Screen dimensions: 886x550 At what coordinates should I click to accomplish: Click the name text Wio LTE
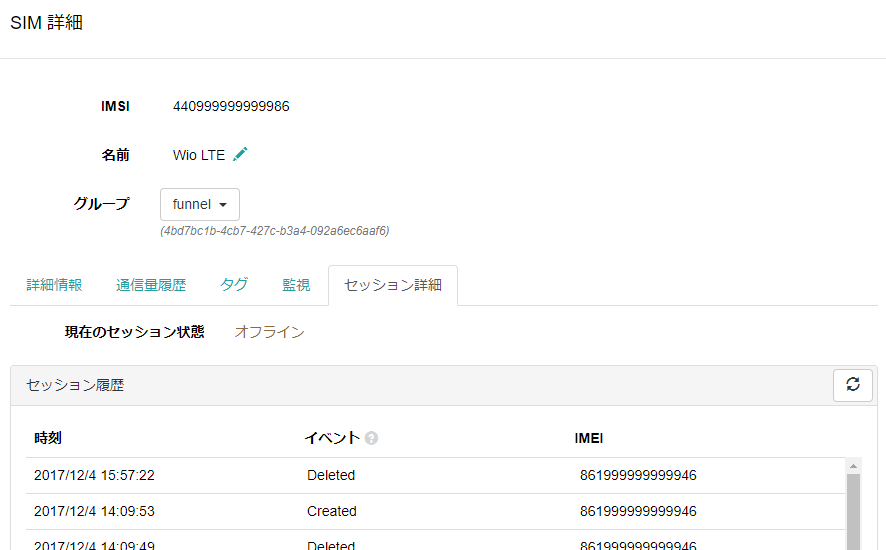pyautogui.click(x=199, y=155)
